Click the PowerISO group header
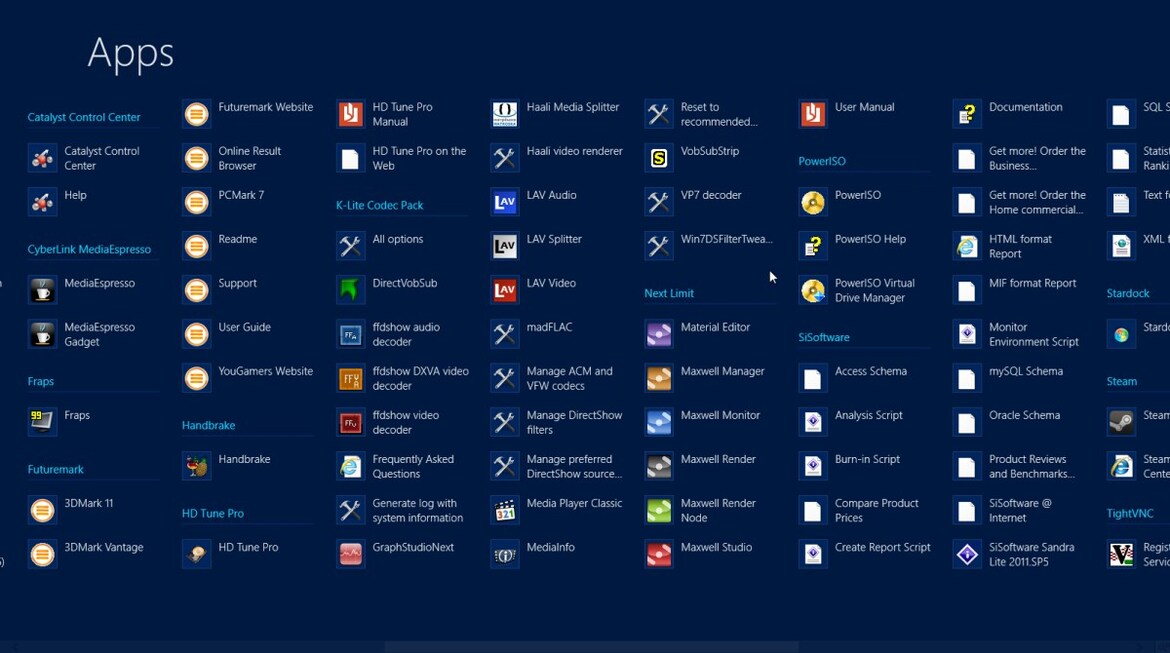This screenshot has height=653, width=1170. [822, 161]
